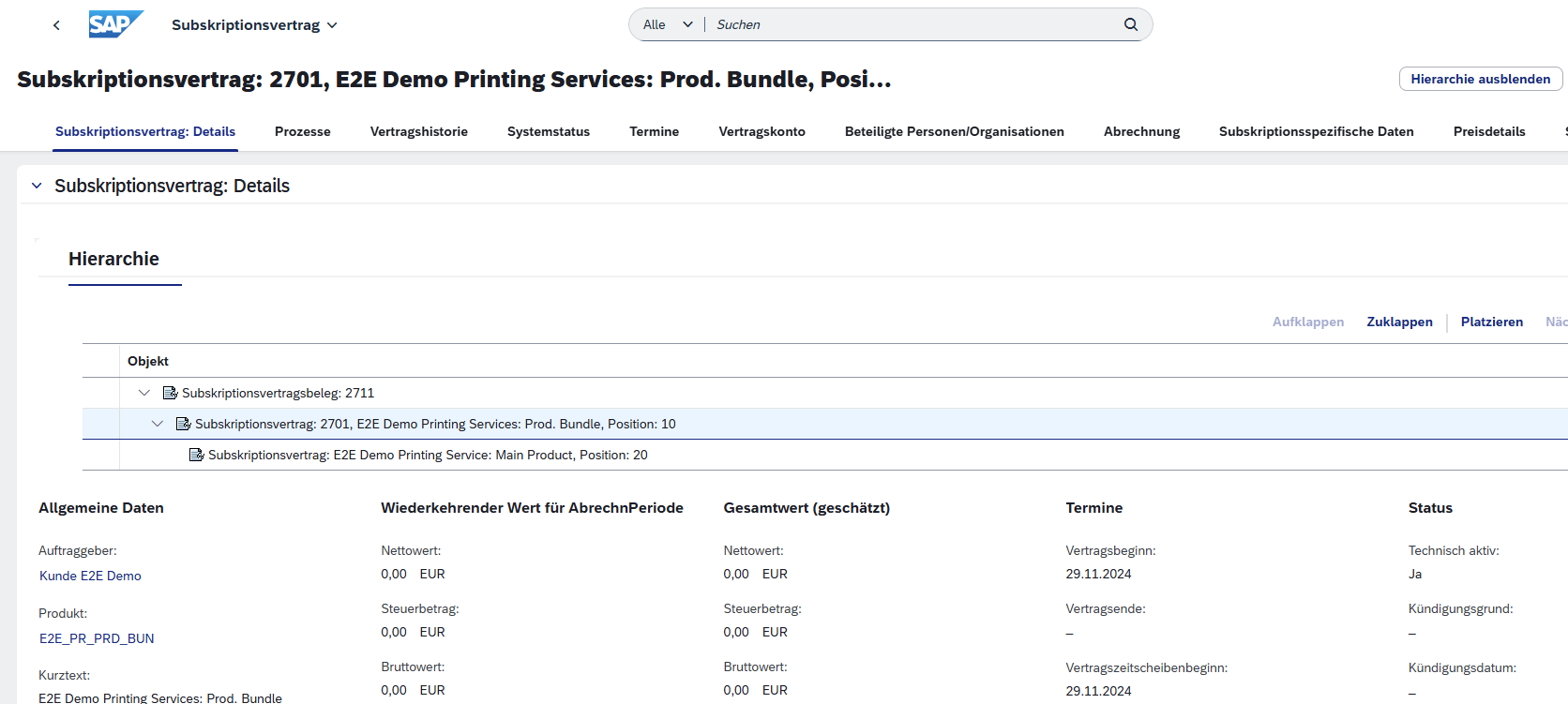The width and height of the screenshot is (1568, 704).
Task: Click document icon of contract 2701 row
Action: pos(183,424)
